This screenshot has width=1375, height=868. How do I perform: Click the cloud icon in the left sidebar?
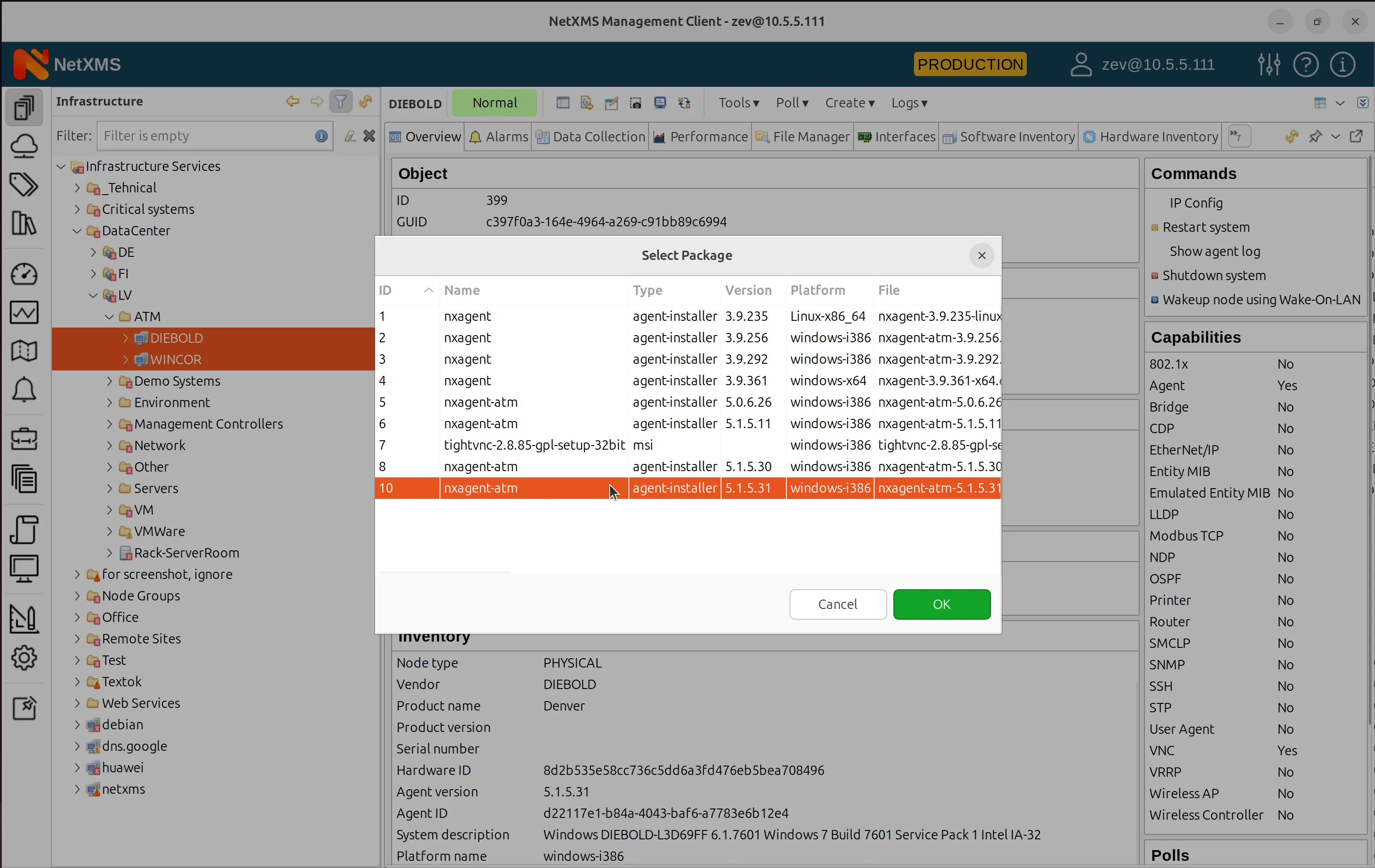point(24,146)
